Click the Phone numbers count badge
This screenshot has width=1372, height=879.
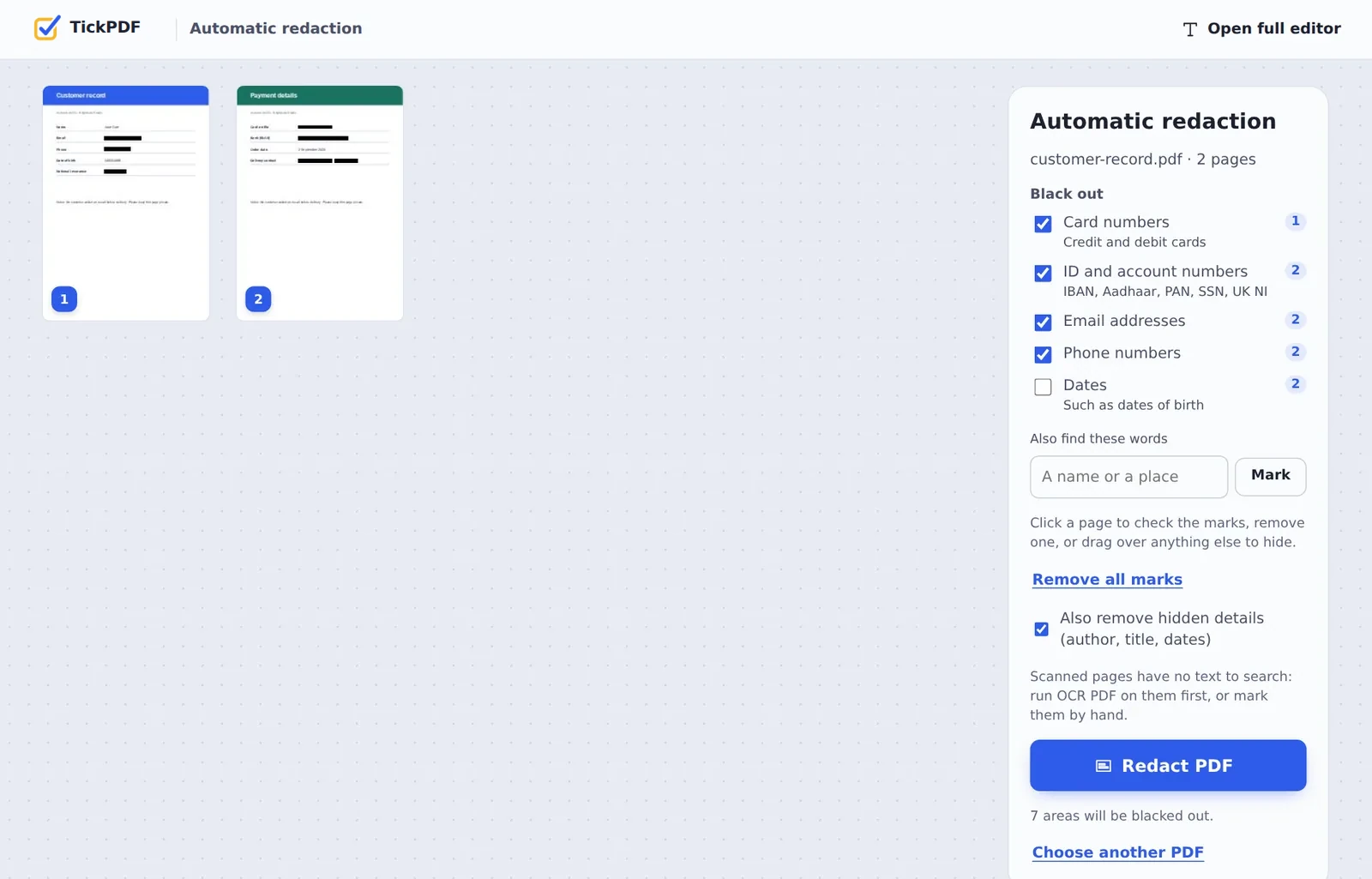[1295, 352]
